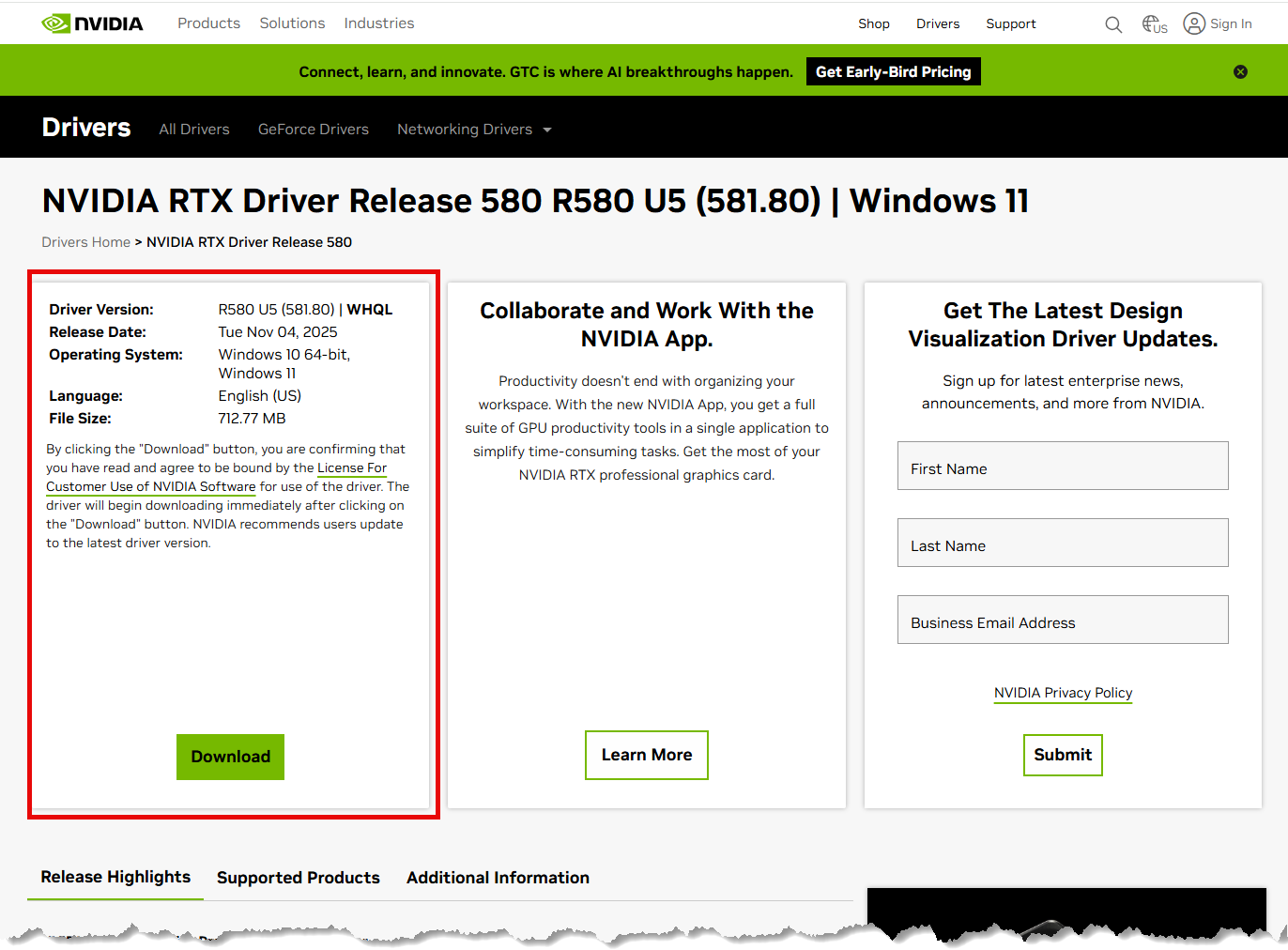Click the Sign In user icon
Viewport: 1288px width, 950px height.
(1194, 23)
